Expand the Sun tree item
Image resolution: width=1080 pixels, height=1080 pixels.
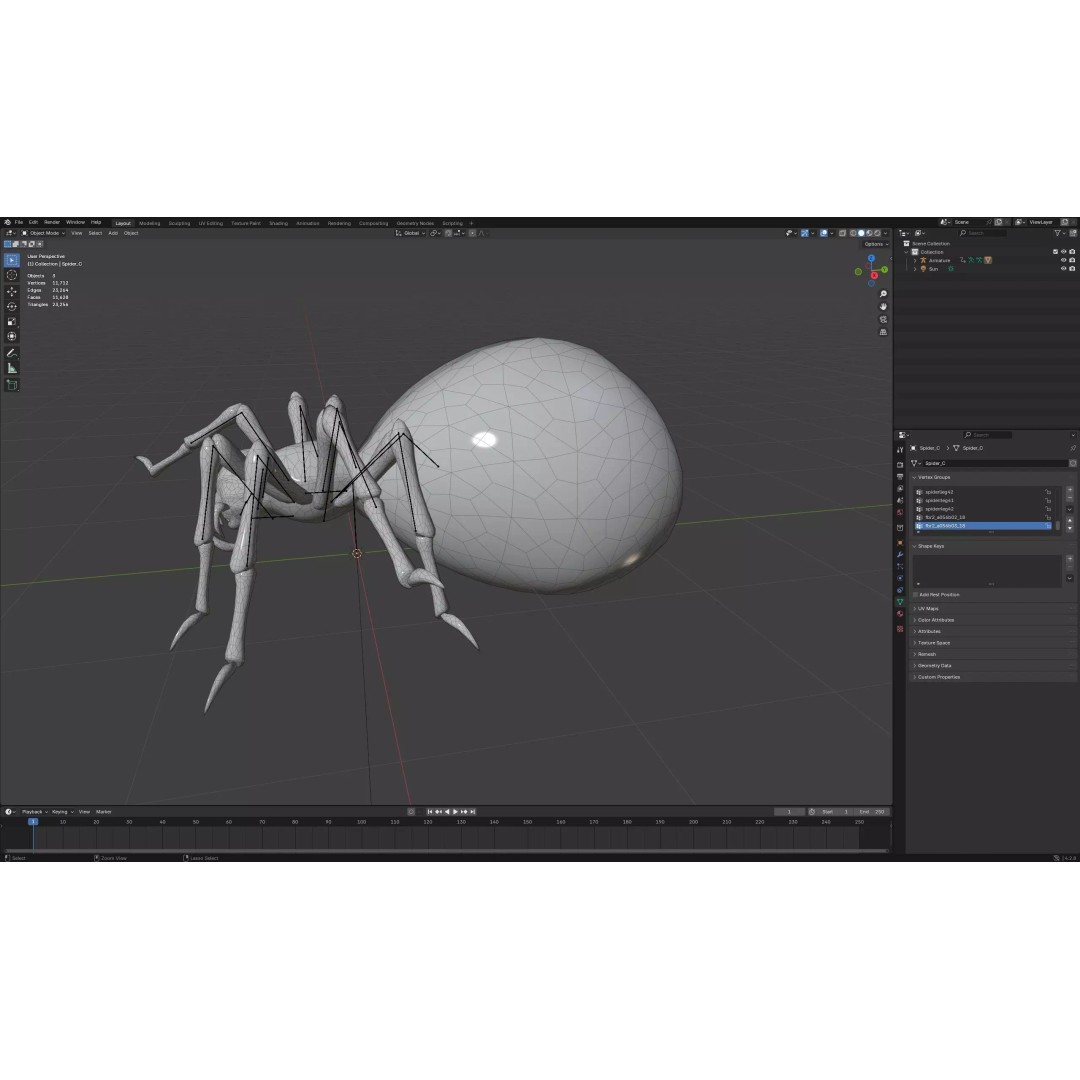tap(915, 269)
